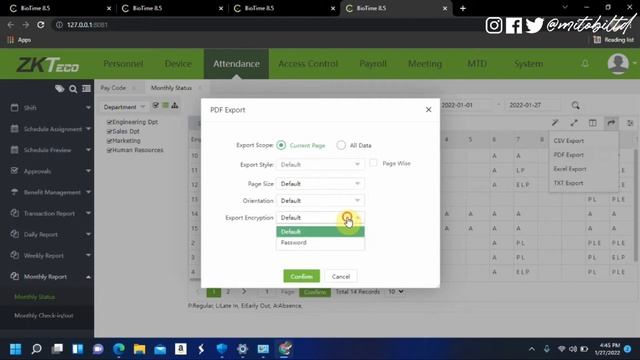Open the MTD module
Image resolution: width=640 pixels, height=360 pixels.
click(477, 64)
